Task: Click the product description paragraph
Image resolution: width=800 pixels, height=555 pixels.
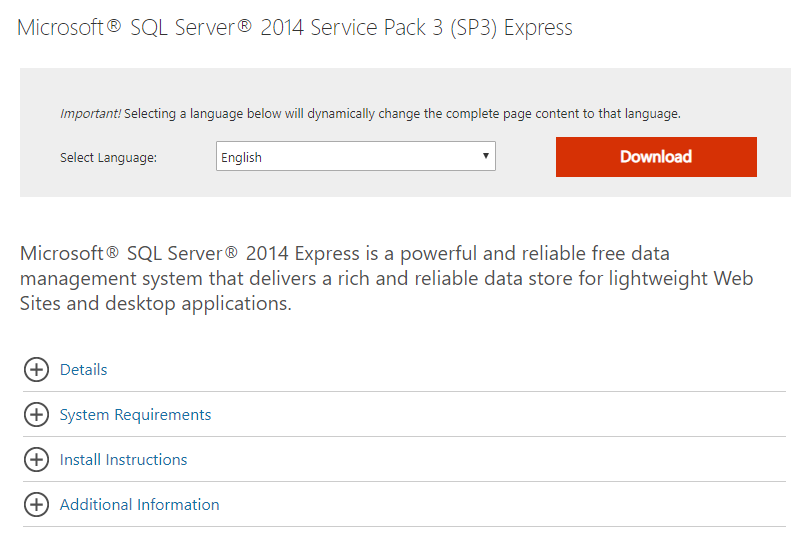Action: coord(386,278)
